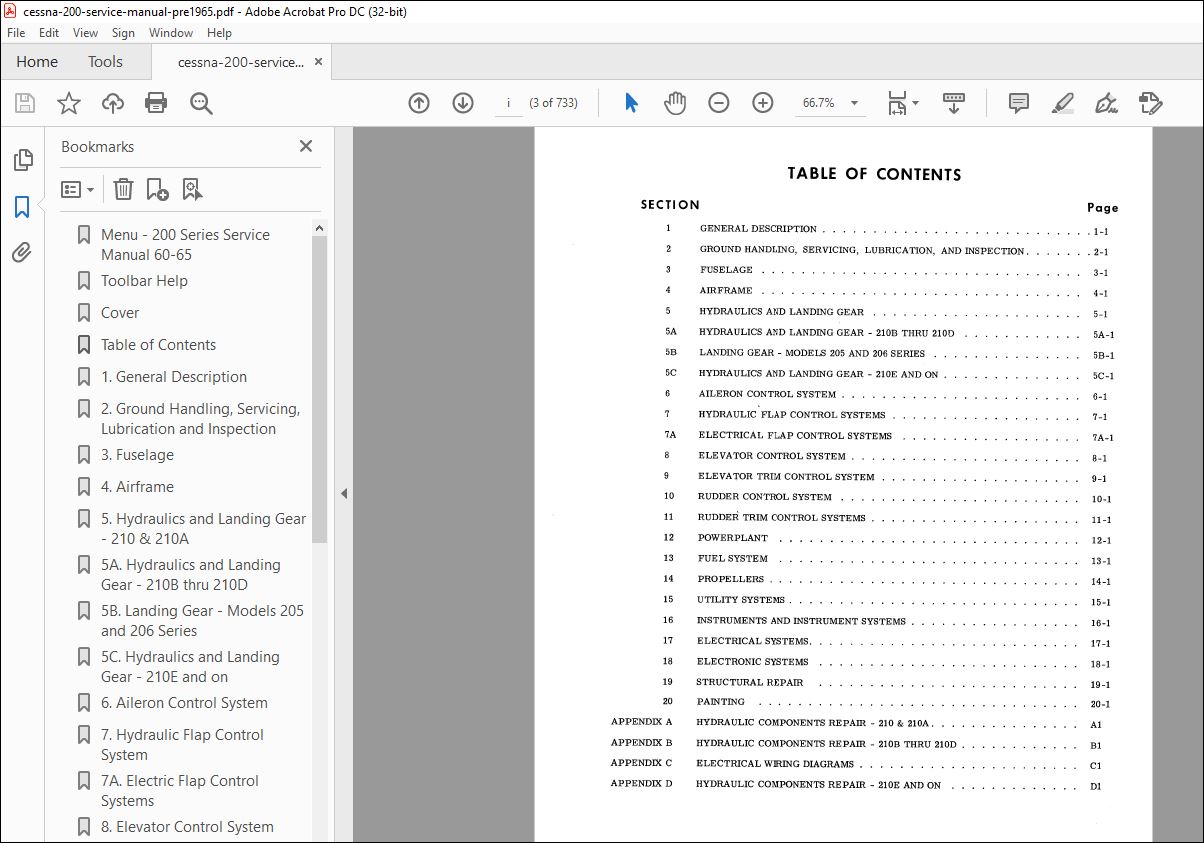The height and width of the screenshot is (843, 1204).
Task: Click FUEL SYSTEM line in contents page
Action: (733, 559)
